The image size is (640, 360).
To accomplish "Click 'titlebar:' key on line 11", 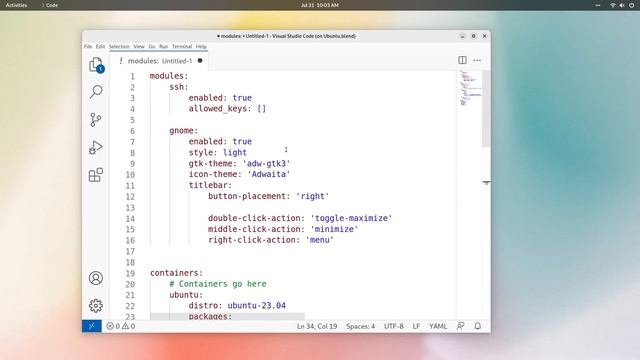I will pyautogui.click(x=210, y=185).
